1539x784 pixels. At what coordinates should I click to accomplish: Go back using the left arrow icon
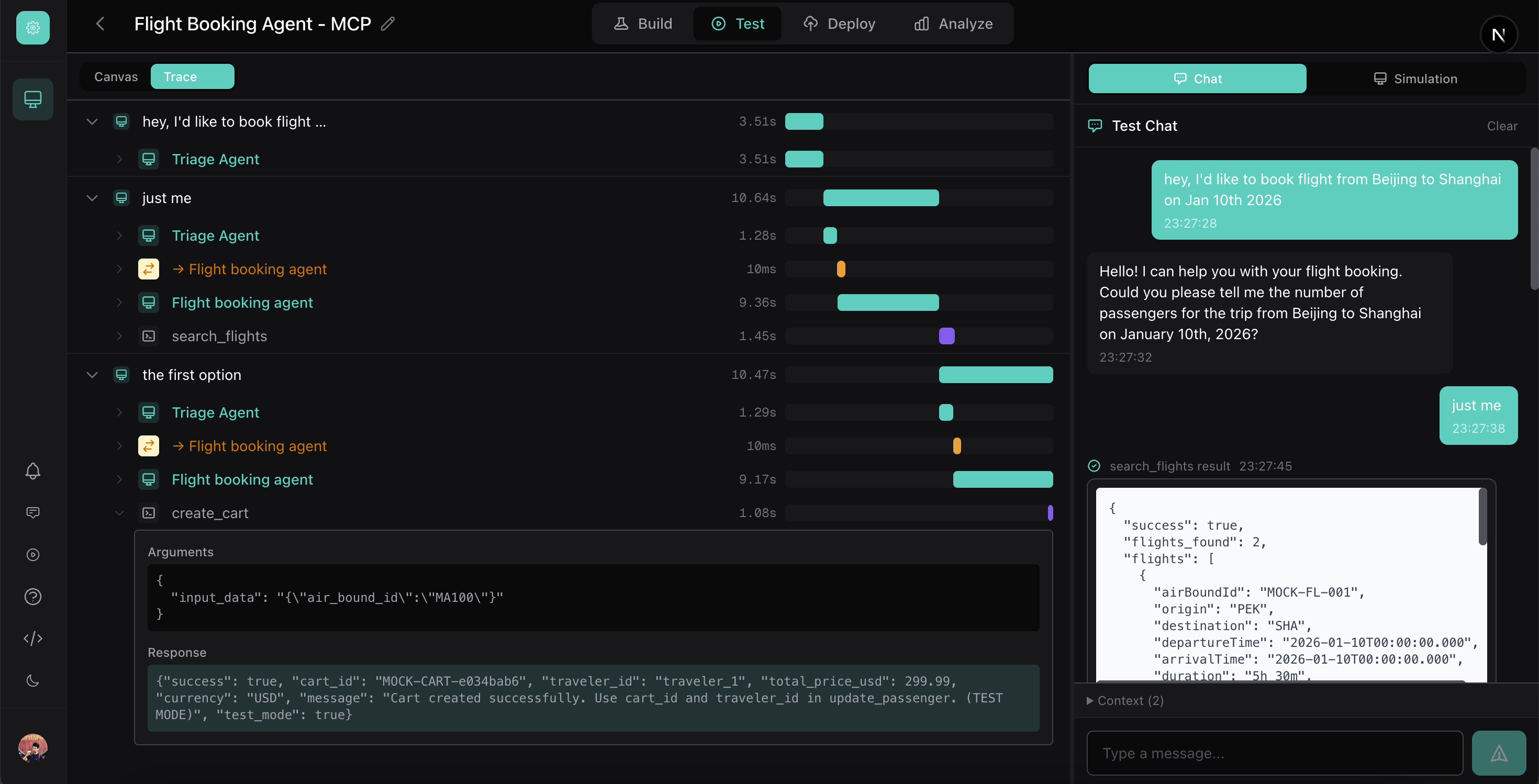tap(101, 24)
